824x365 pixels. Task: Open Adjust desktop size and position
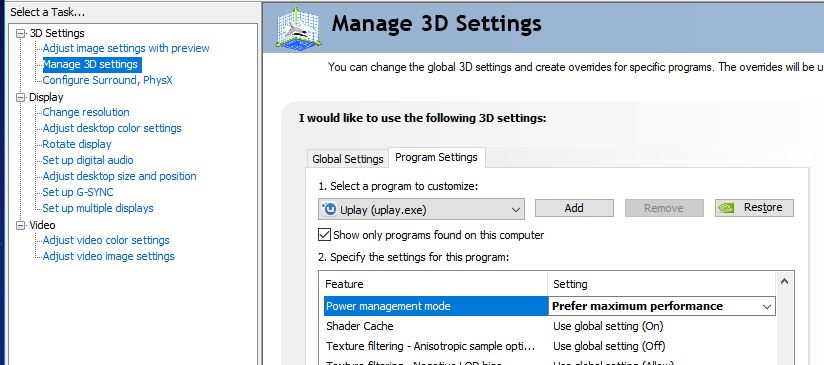coord(119,176)
